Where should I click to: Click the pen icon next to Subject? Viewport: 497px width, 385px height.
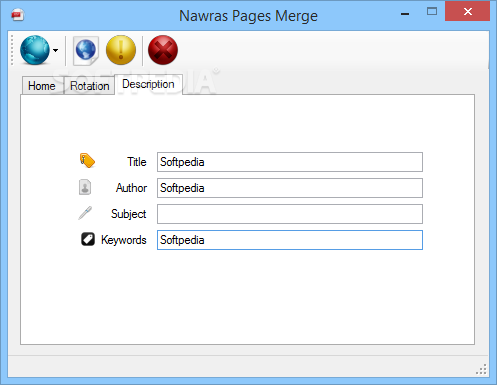(x=85, y=213)
